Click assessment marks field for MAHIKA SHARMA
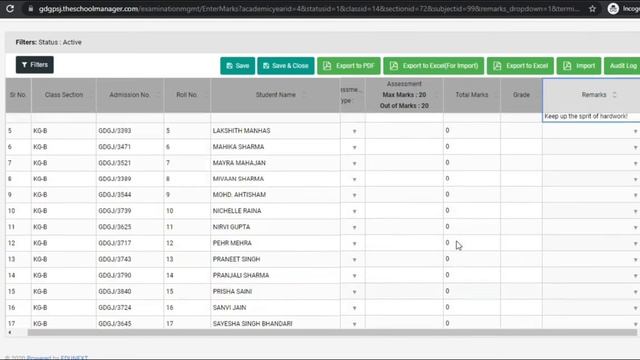The width and height of the screenshot is (640, 360). pos(404,147)
